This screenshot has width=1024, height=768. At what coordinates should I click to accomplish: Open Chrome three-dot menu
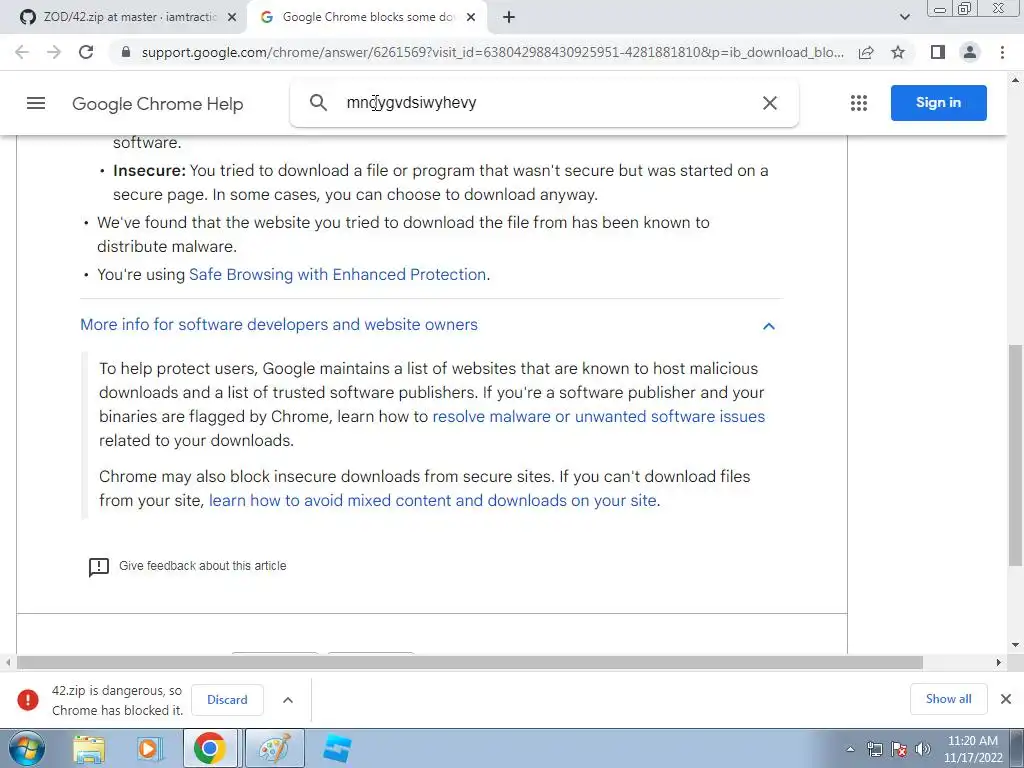(x=1002, y=52)
